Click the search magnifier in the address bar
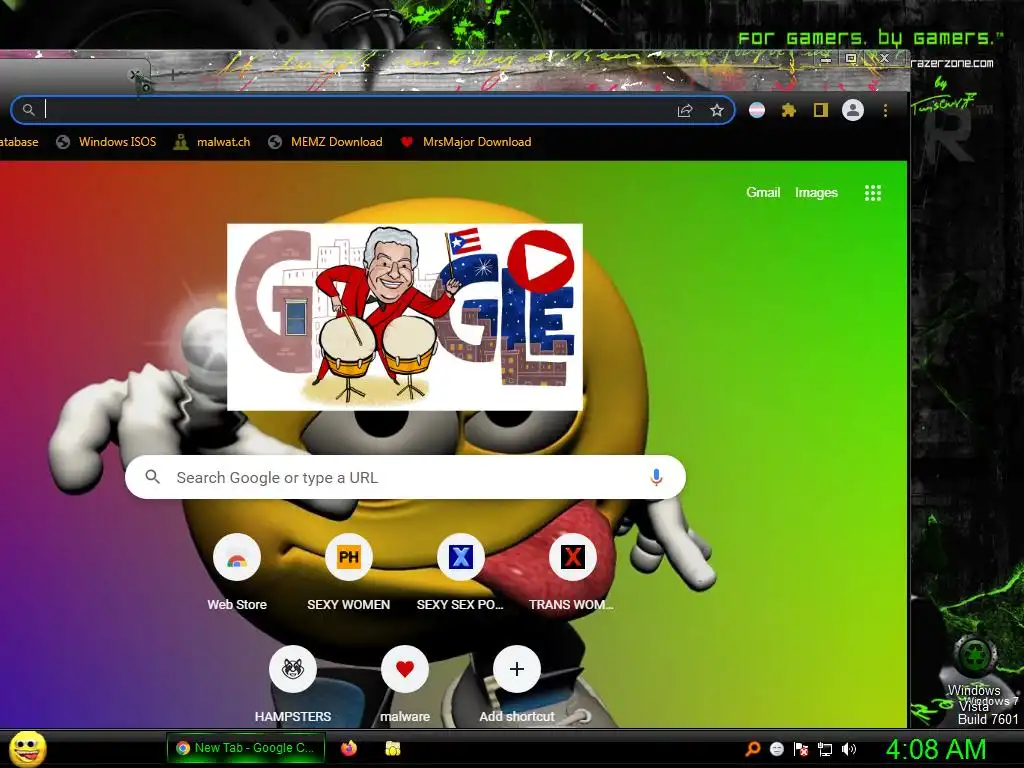Screen dimensions: 1024x768 [x=28, y=110]
